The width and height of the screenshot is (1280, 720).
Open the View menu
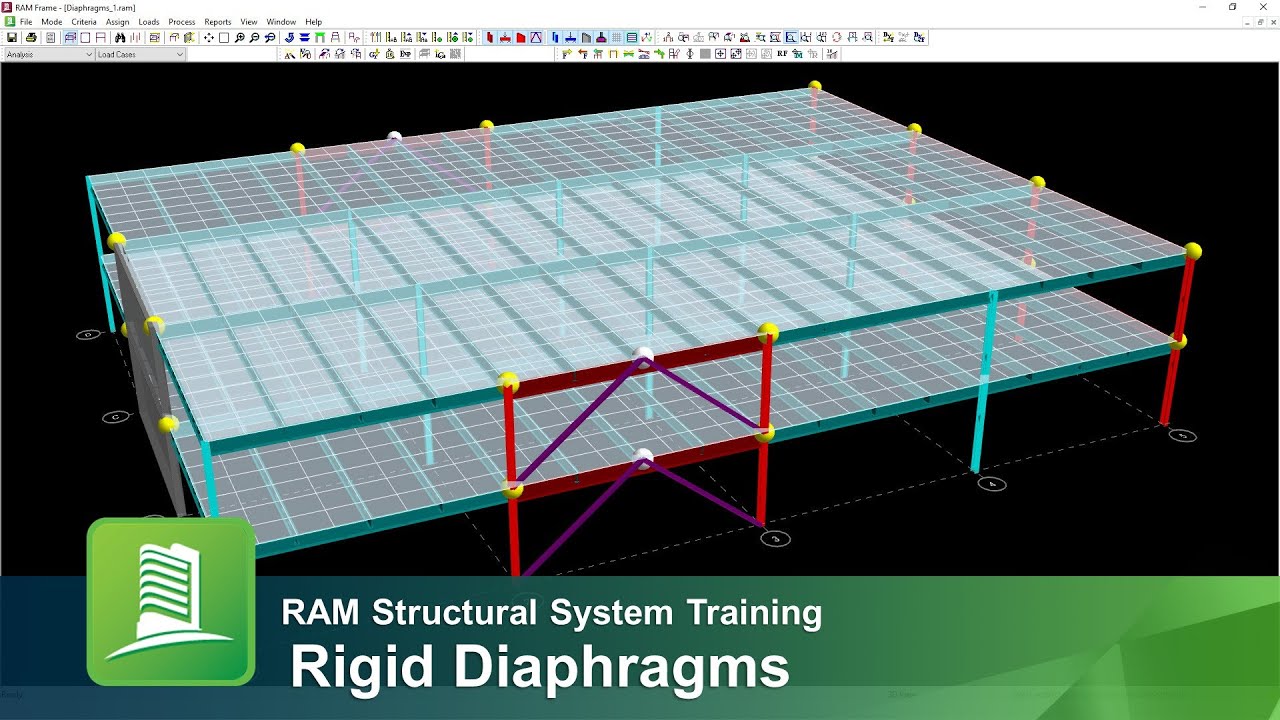tap(249, 22)
